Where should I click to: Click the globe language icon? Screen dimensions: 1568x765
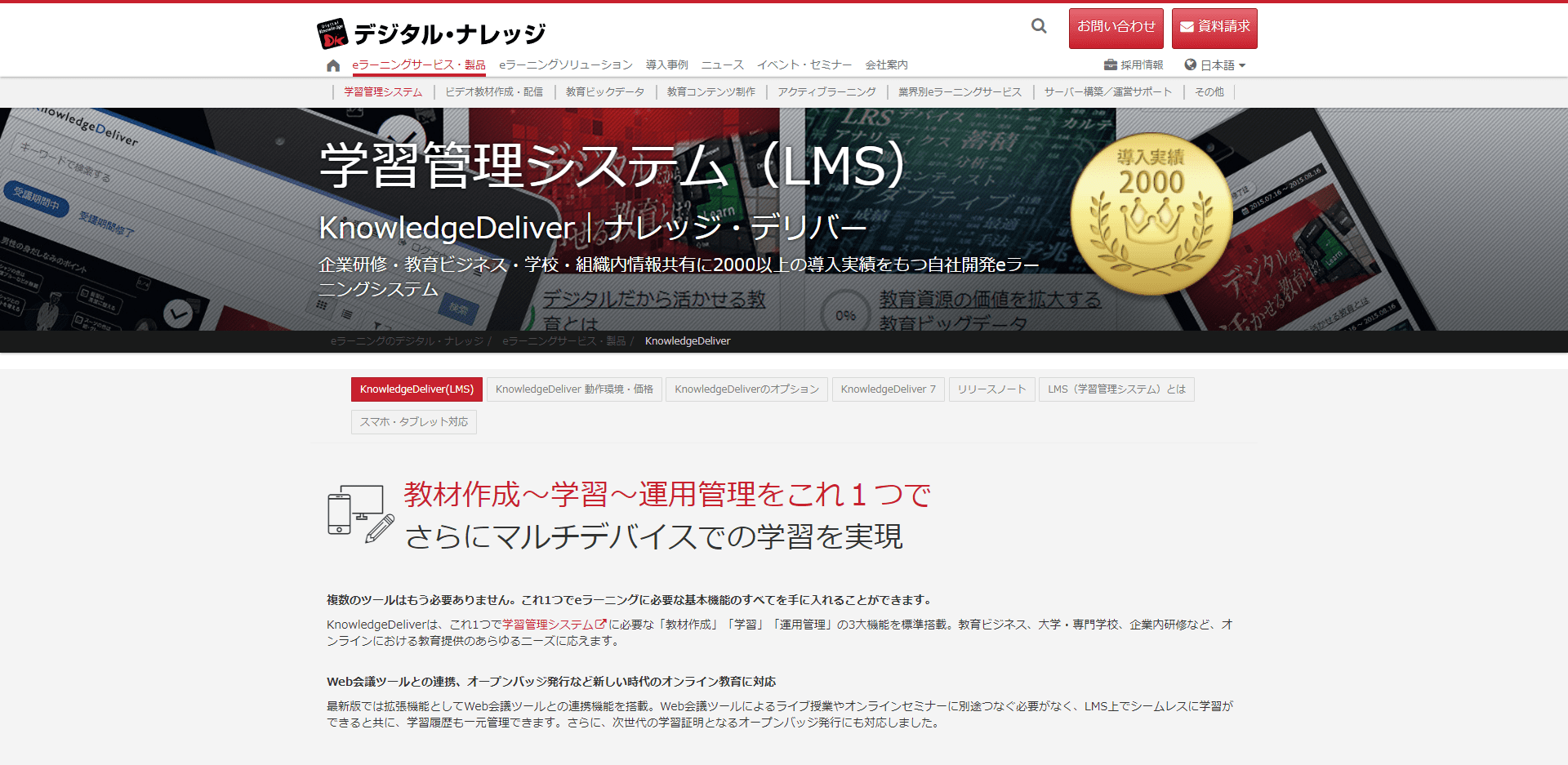pos(1191,64)
